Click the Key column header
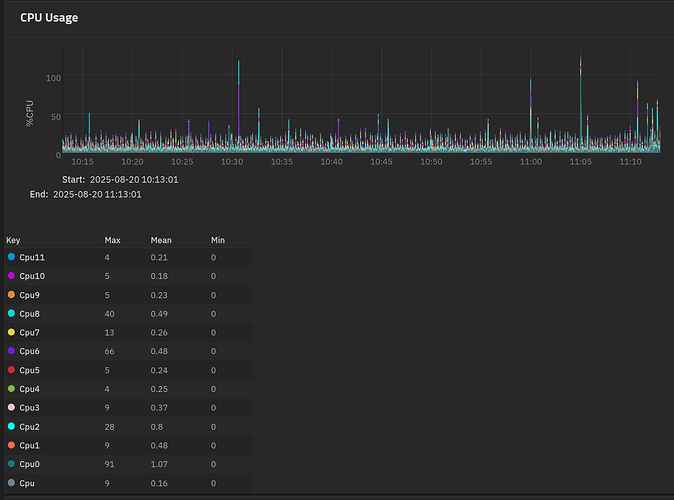The image size is (674, 500). [13, 240]
